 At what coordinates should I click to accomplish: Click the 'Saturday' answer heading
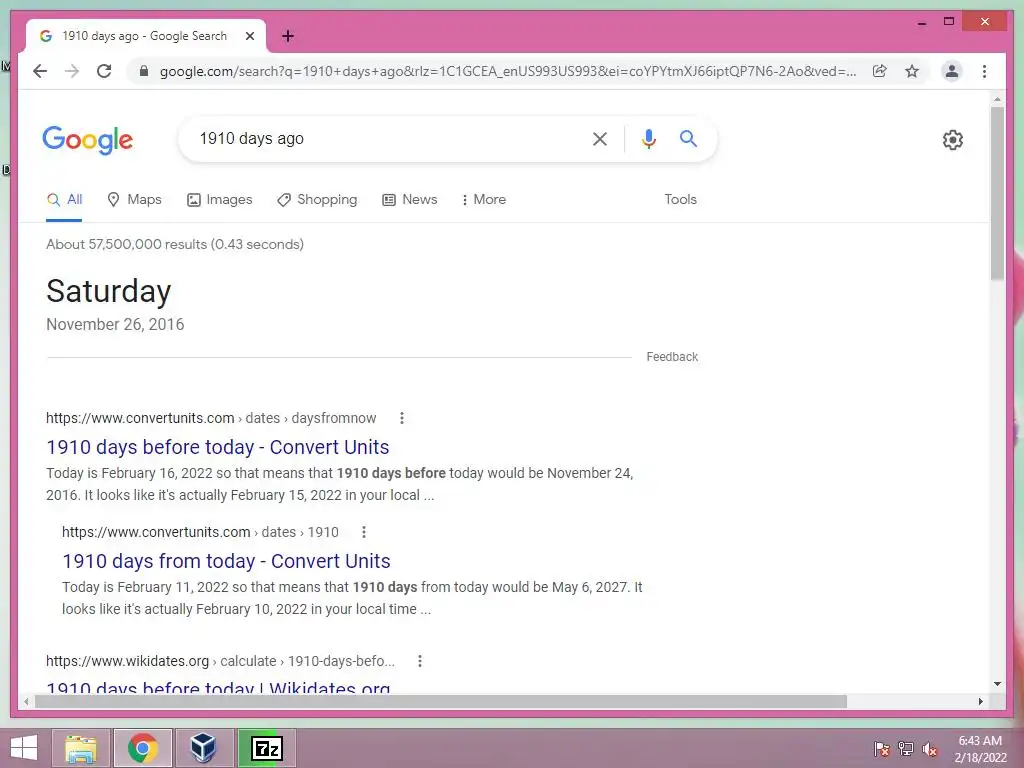pos(108,291)
